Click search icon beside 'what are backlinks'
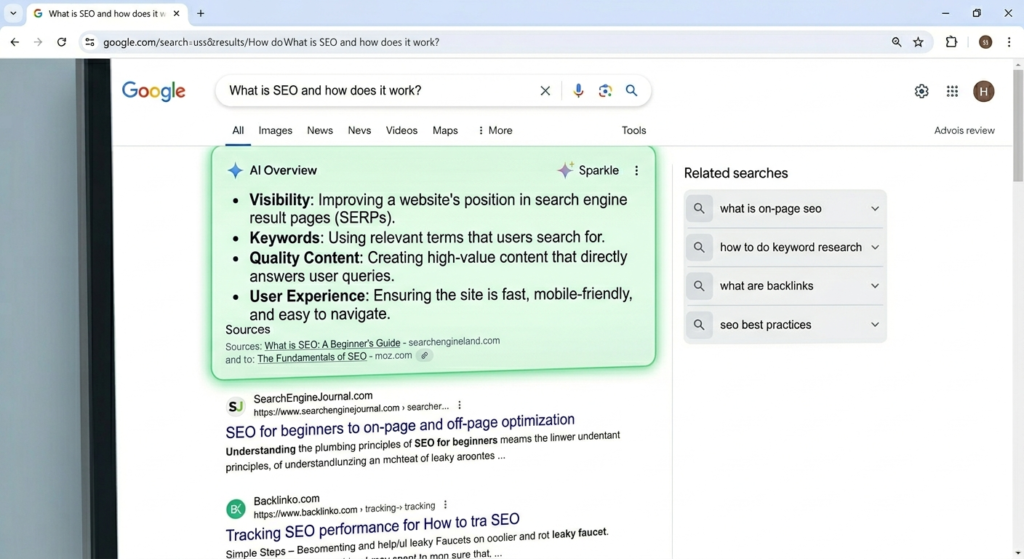1024x559 pixels. click(699, 286)
